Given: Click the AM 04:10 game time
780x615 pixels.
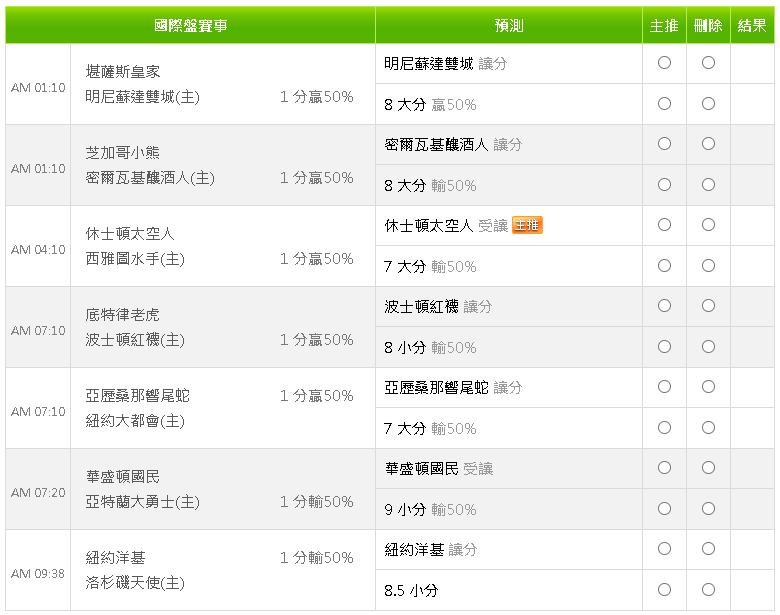Looking at the screenshot, I should (x=38, y=250).
